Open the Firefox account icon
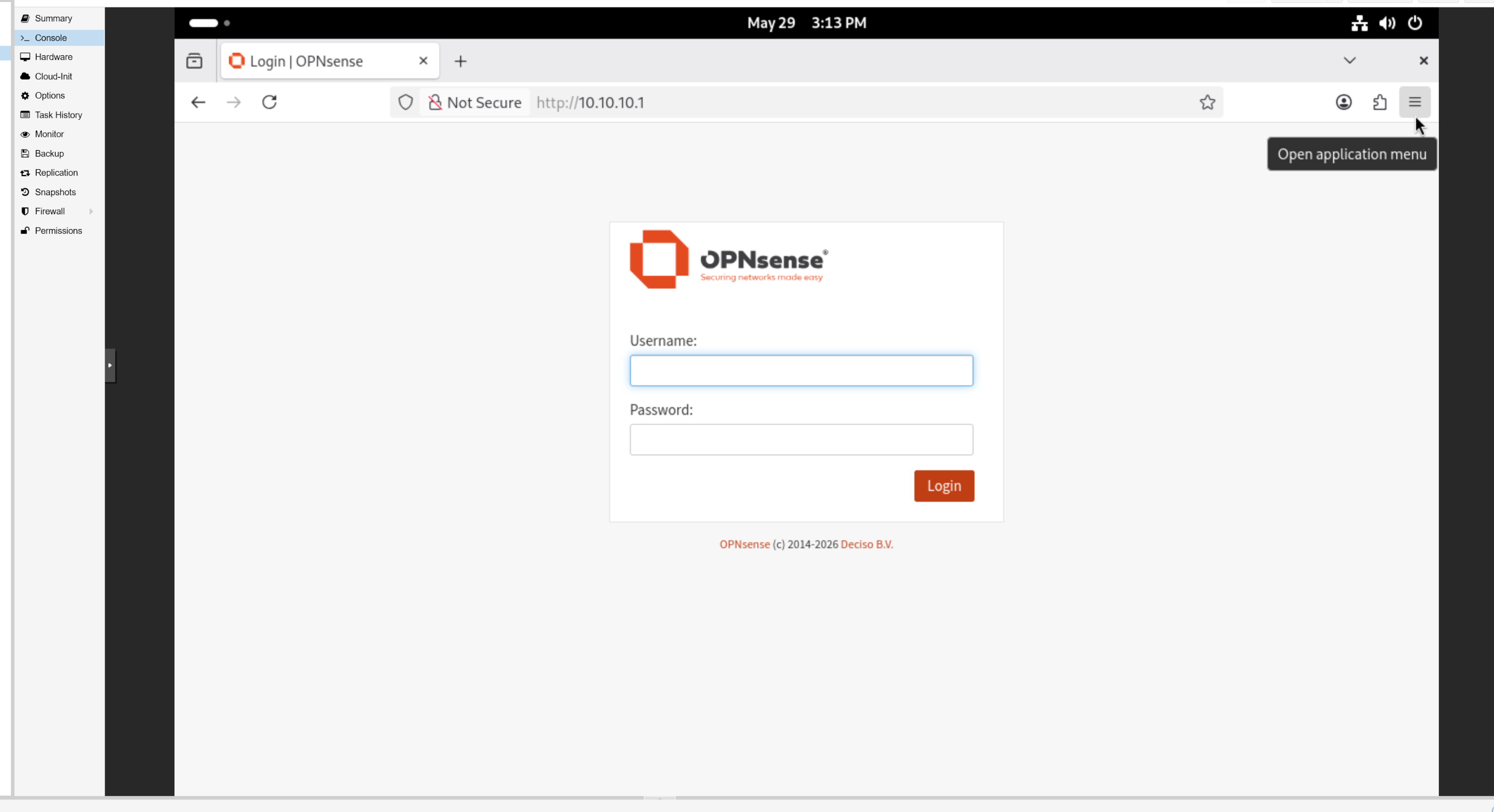This screenshot has width=1494, height=812. coord(1344,102)
